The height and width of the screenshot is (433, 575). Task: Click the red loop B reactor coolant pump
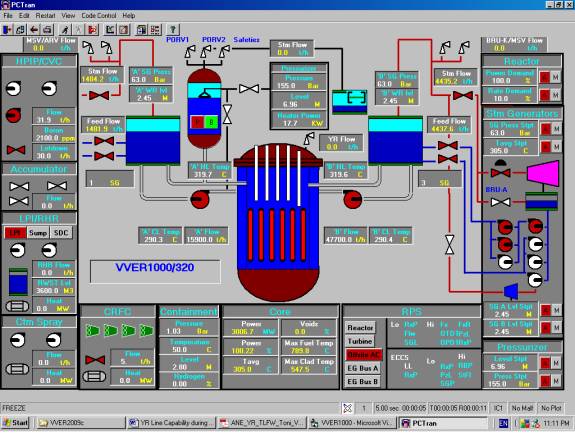coord(353,199)
